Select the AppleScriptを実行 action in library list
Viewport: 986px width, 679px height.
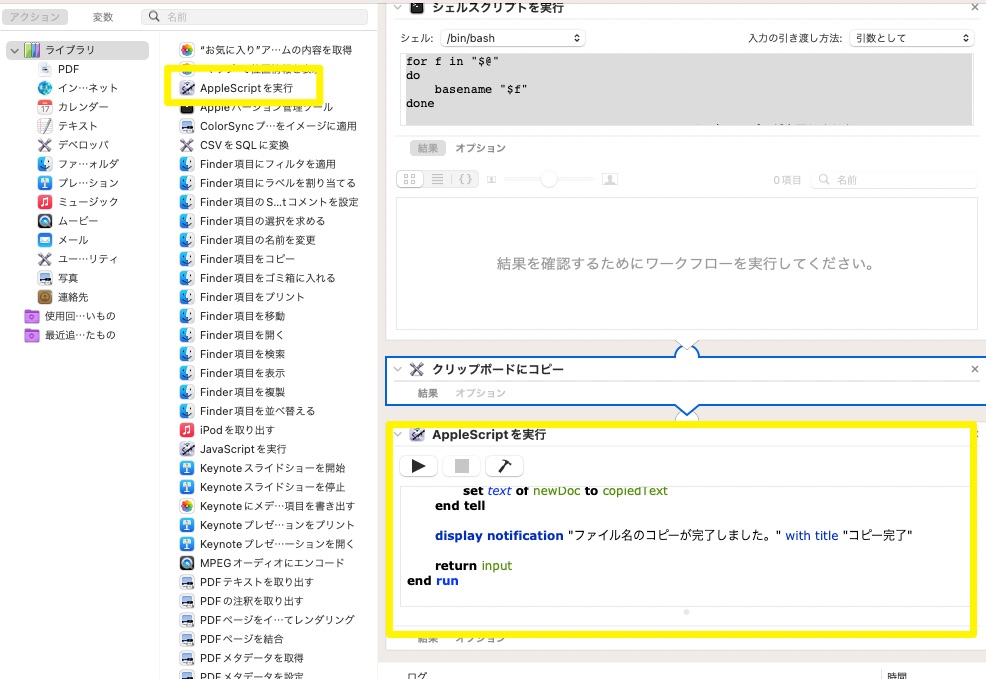coord(246,88)
